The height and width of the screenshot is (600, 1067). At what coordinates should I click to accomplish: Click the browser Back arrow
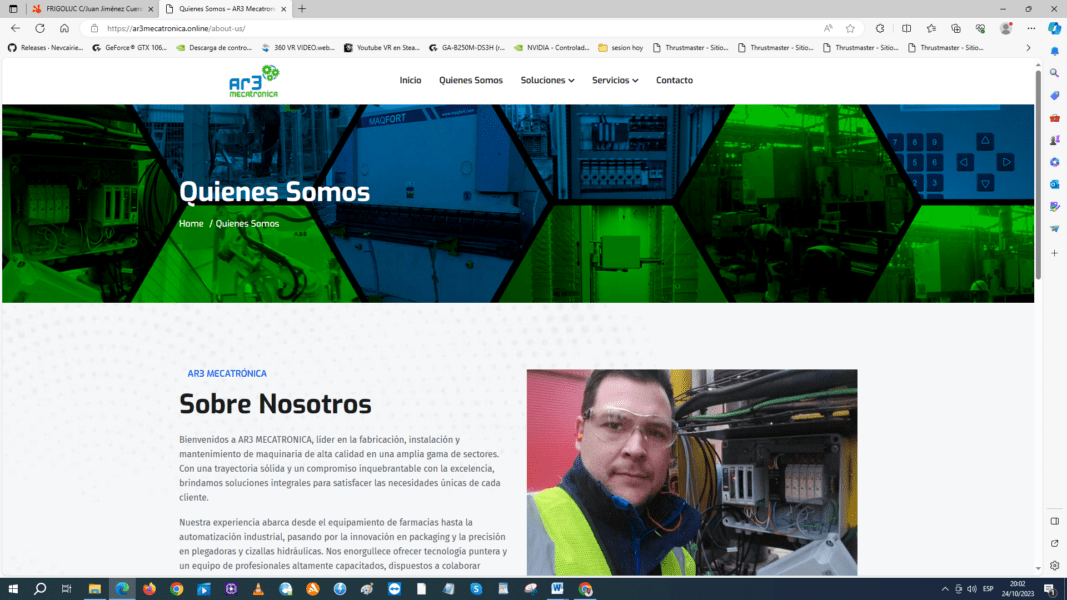pyautogui.click(x=15, y=29)
